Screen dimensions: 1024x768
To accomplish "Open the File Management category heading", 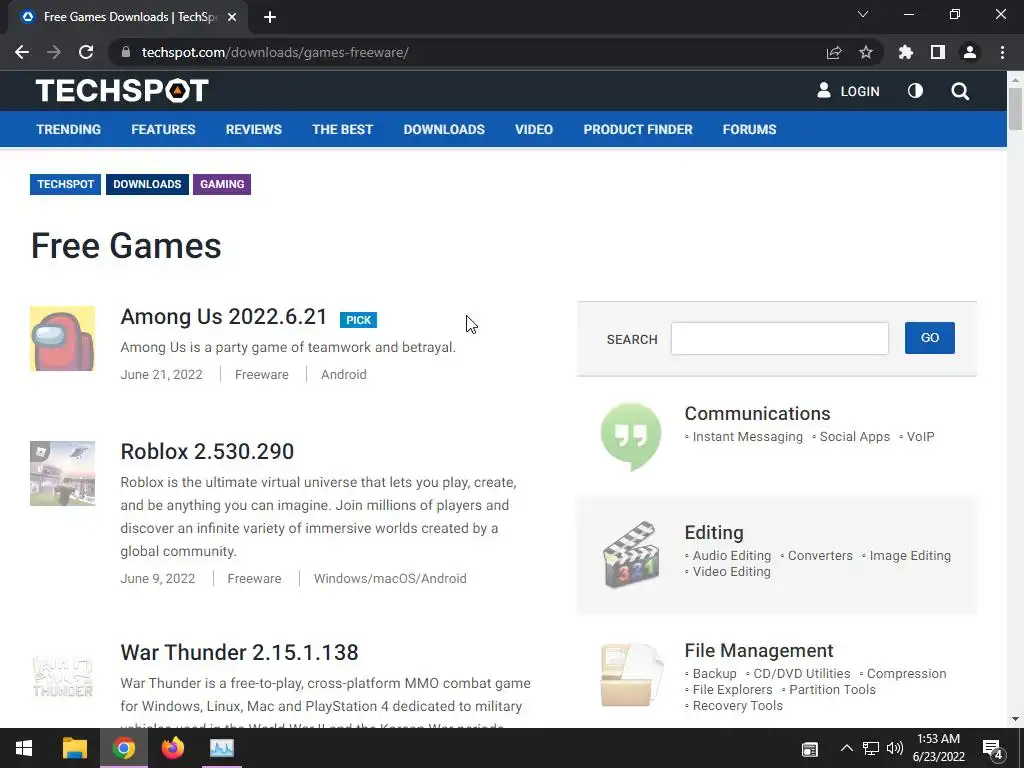I will coord(759,650).
